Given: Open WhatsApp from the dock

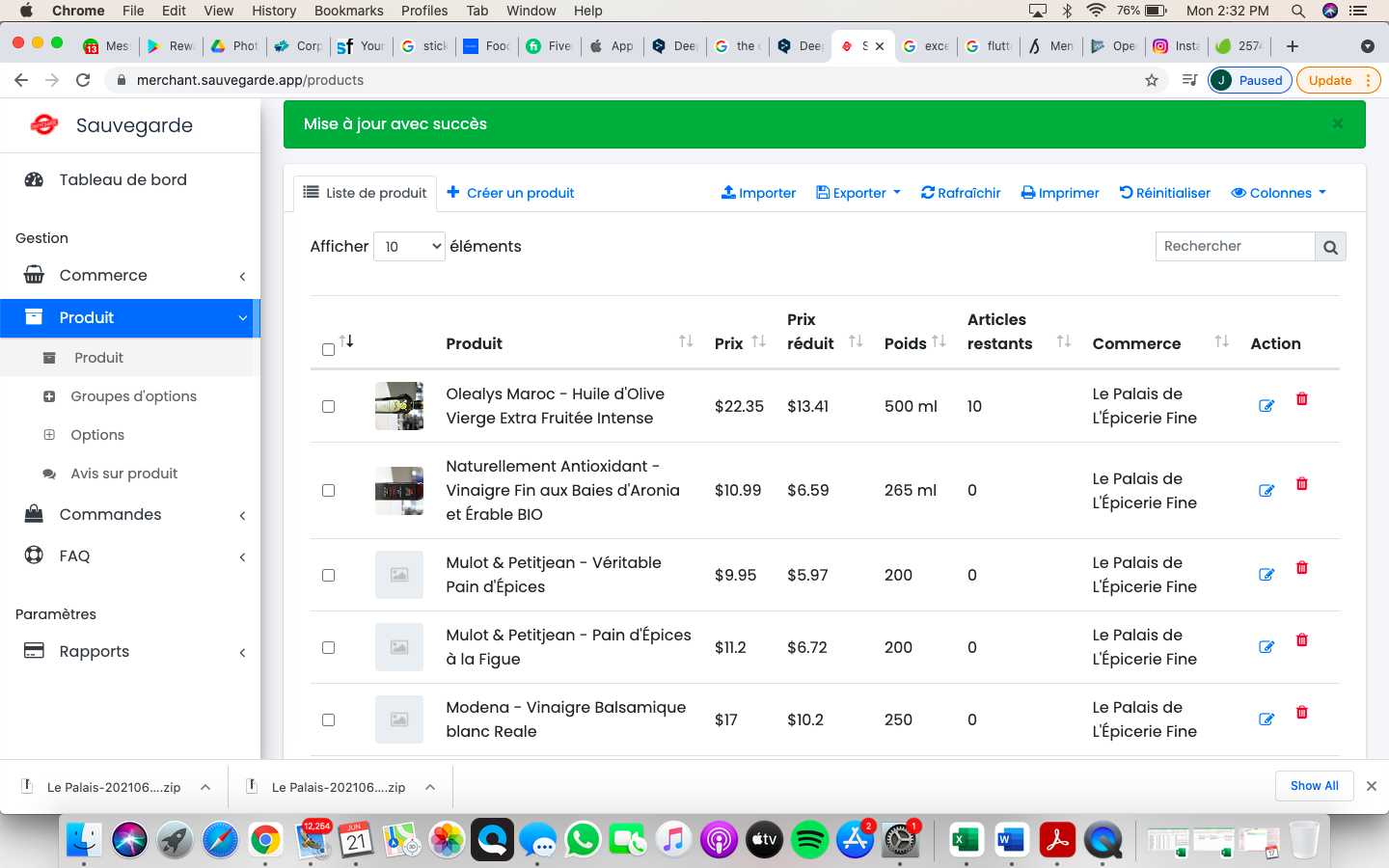Looking at the screenshot, I should tap(583, 840).
